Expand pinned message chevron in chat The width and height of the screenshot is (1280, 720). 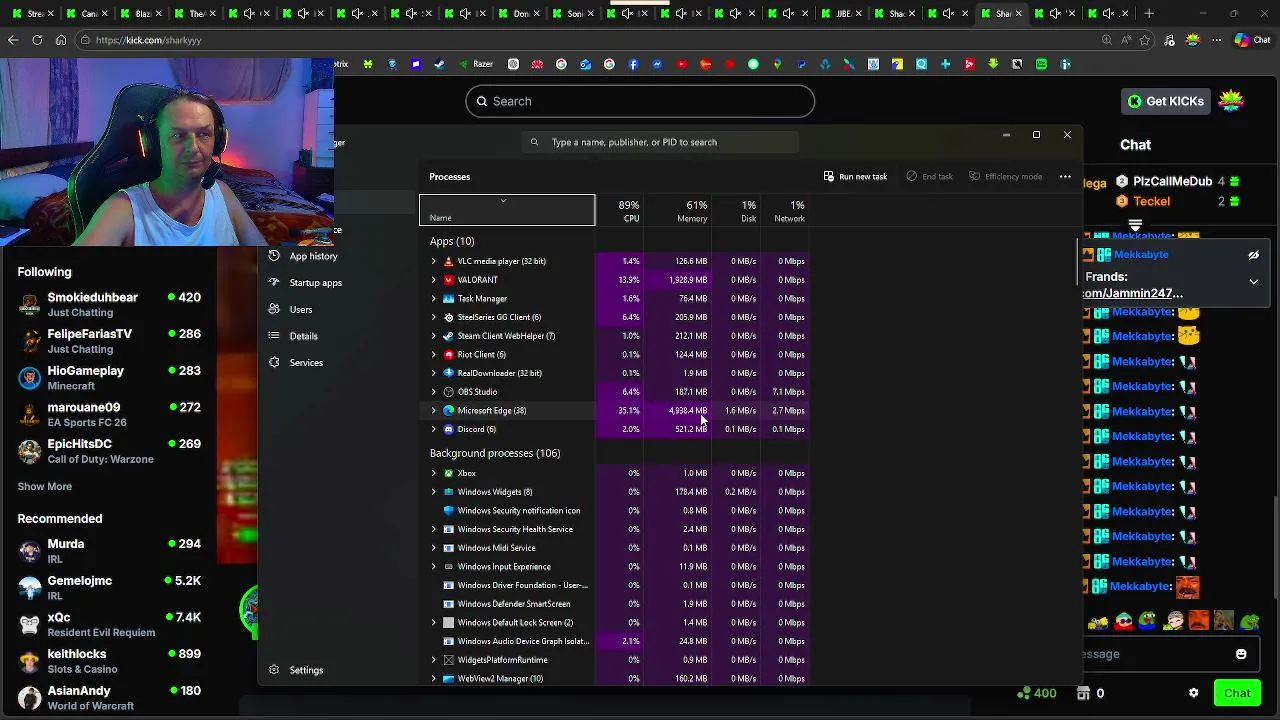pyautogui.click(x=1253, y=282)
